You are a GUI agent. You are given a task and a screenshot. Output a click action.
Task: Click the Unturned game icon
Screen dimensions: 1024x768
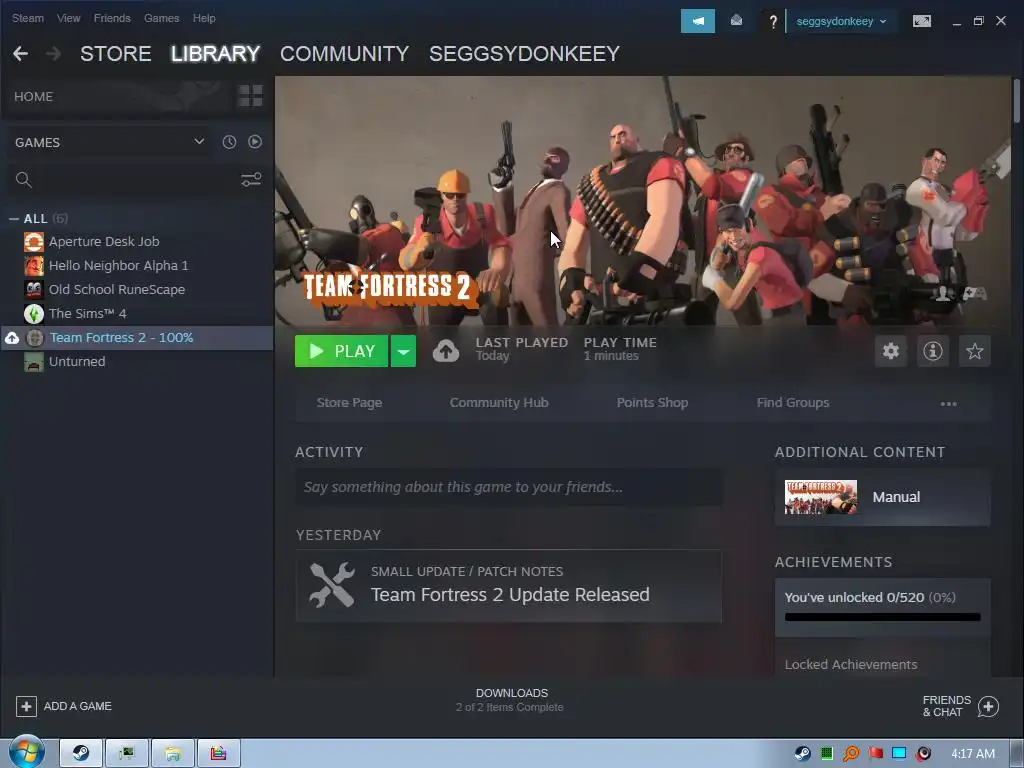tap(34, 362)
